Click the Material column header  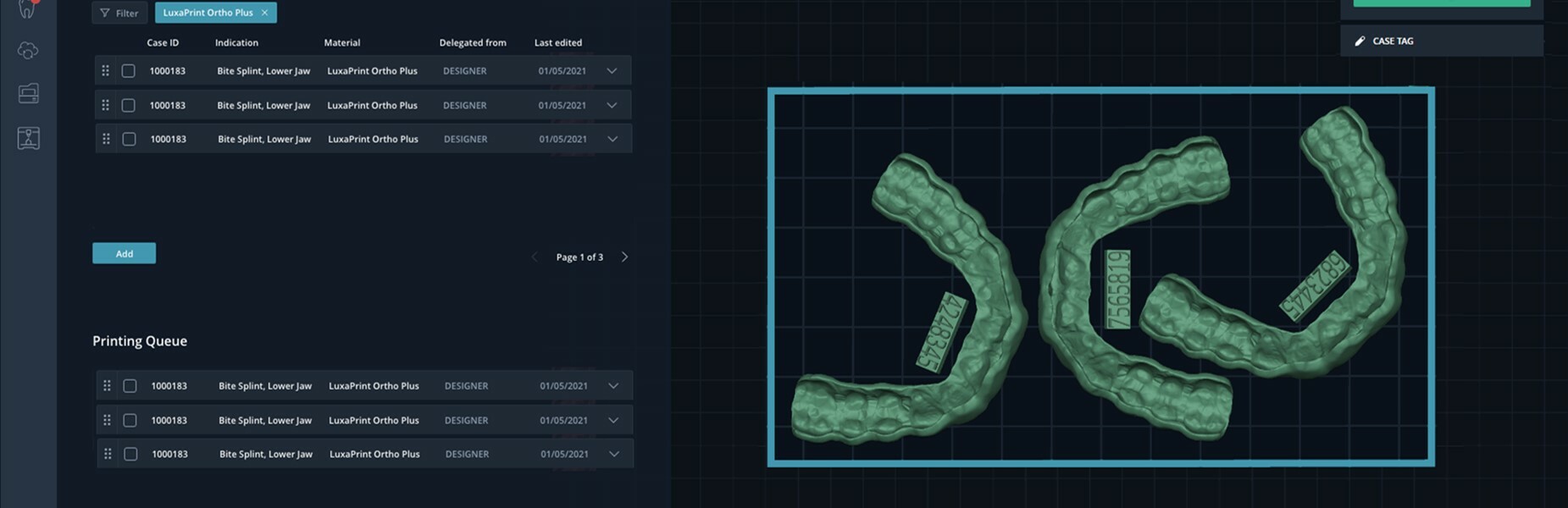341,42
